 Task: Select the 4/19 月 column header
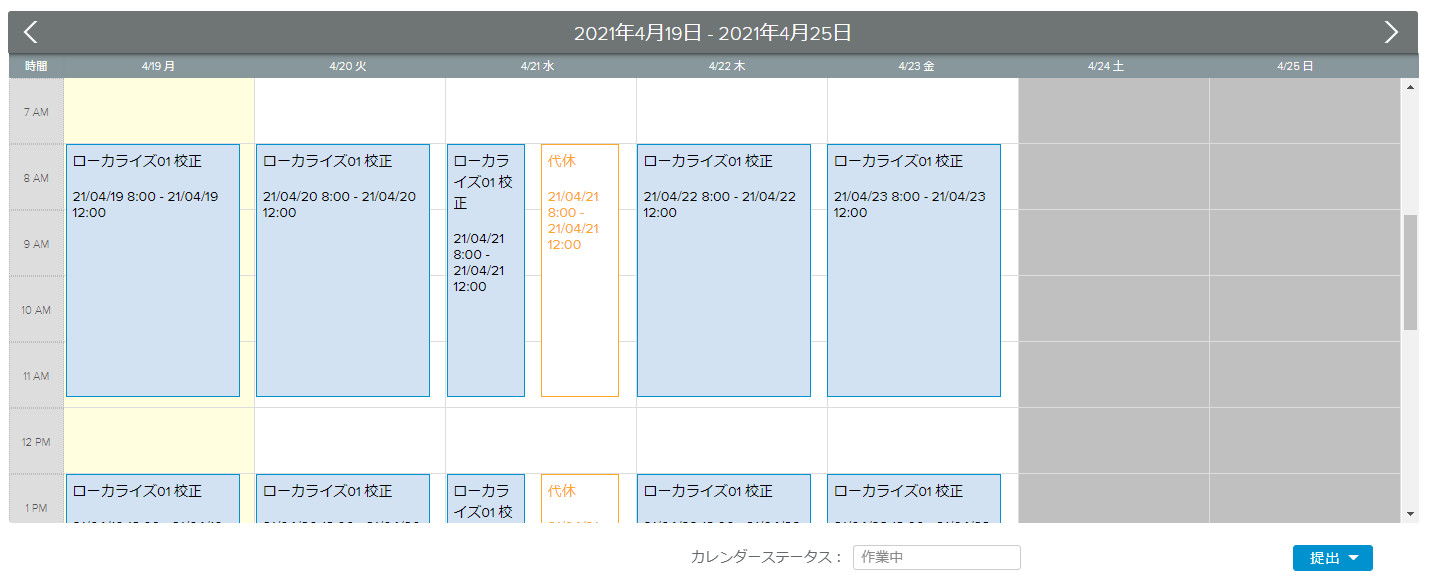tap(158, 66)
